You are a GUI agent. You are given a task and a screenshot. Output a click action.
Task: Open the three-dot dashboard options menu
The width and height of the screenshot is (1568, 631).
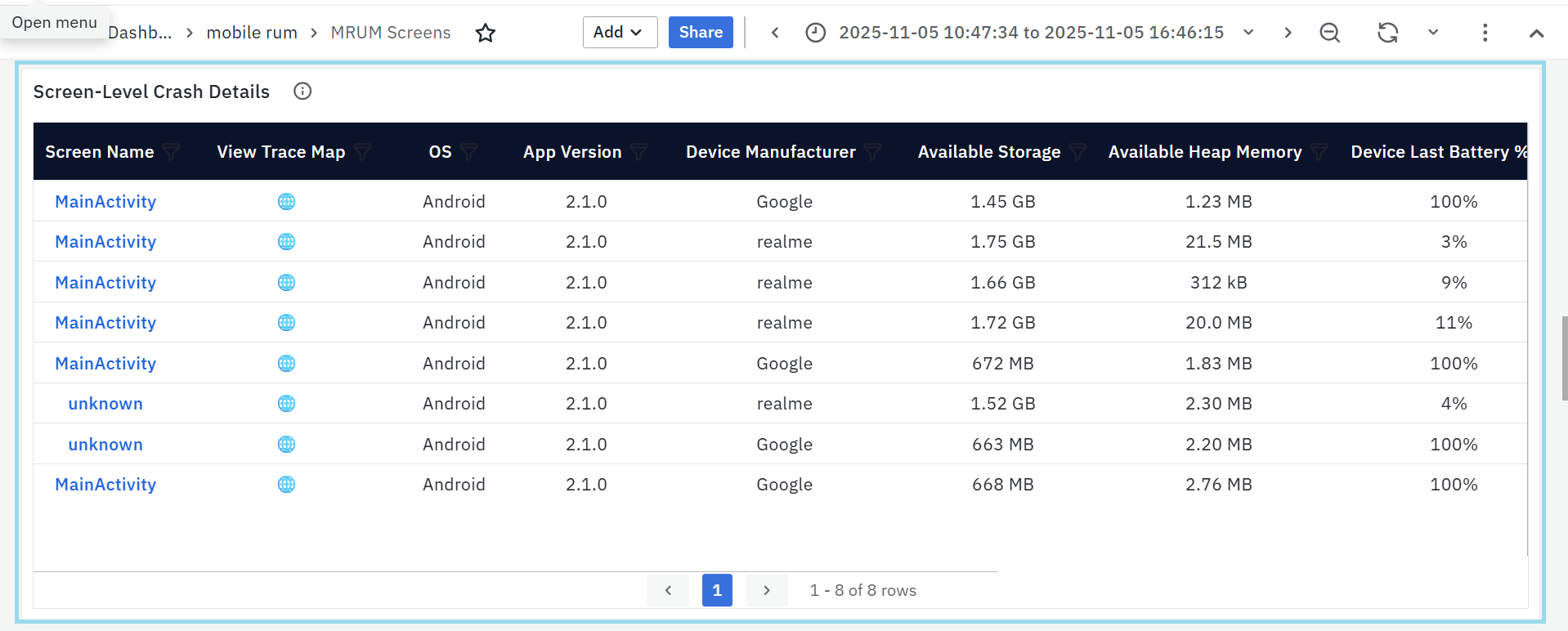(1485, 33)
